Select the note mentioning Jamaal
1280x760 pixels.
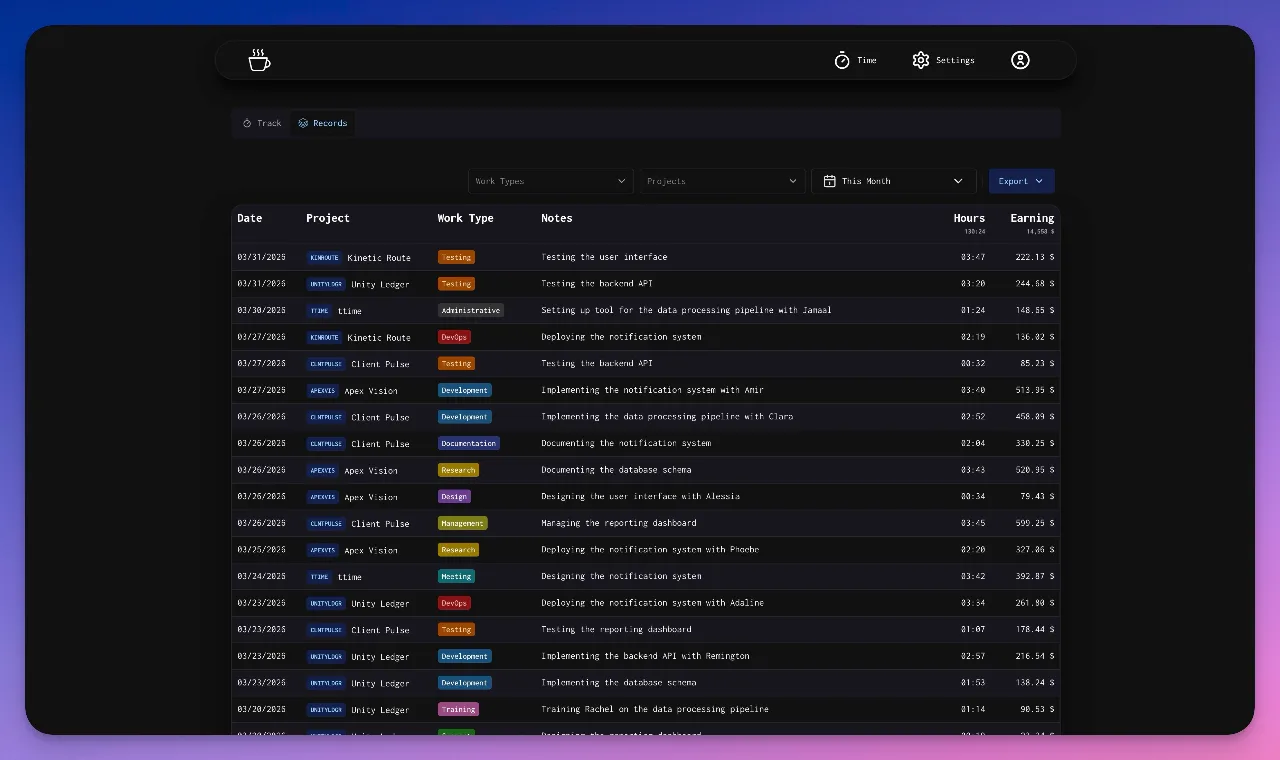686,310
